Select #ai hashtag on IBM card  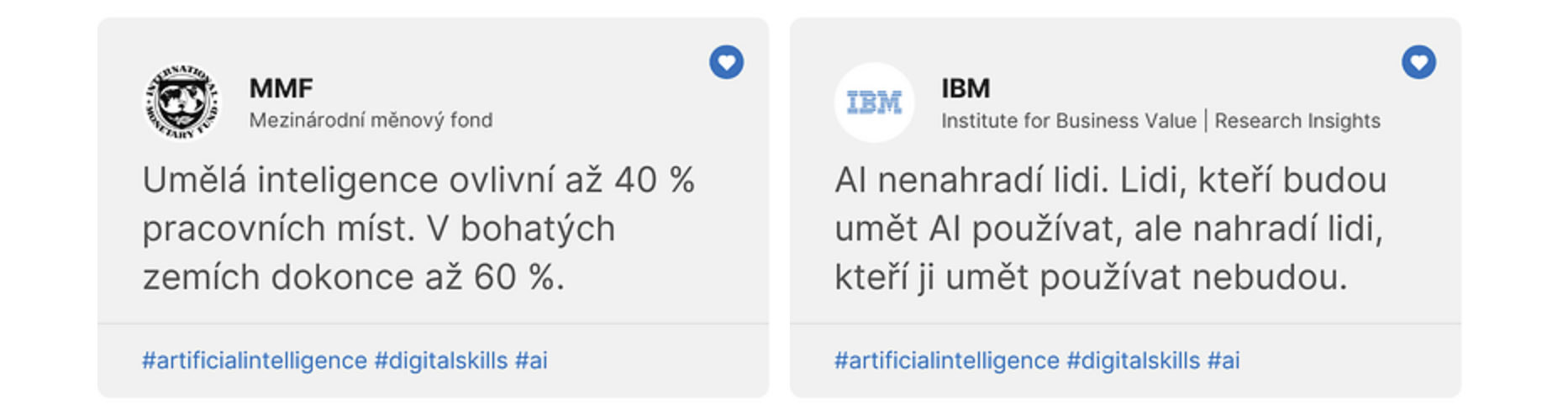click(x=1223, y=361)
